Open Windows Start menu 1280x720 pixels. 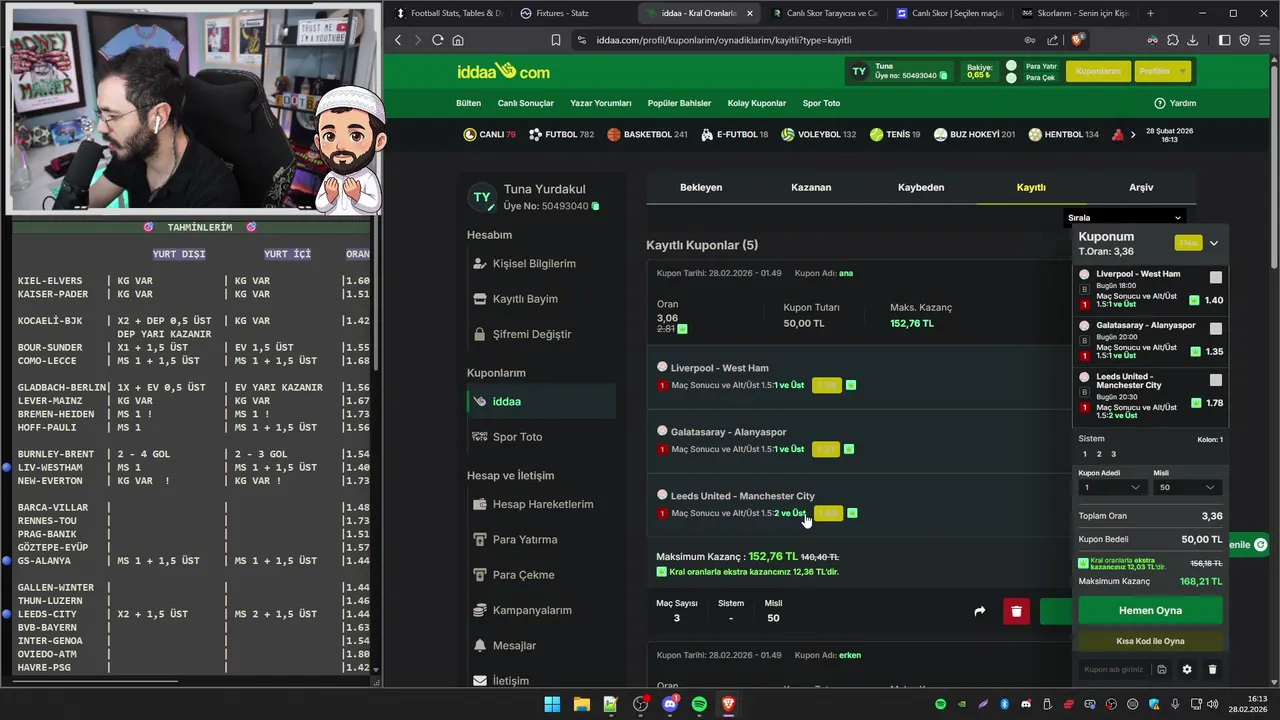(552, 704)
